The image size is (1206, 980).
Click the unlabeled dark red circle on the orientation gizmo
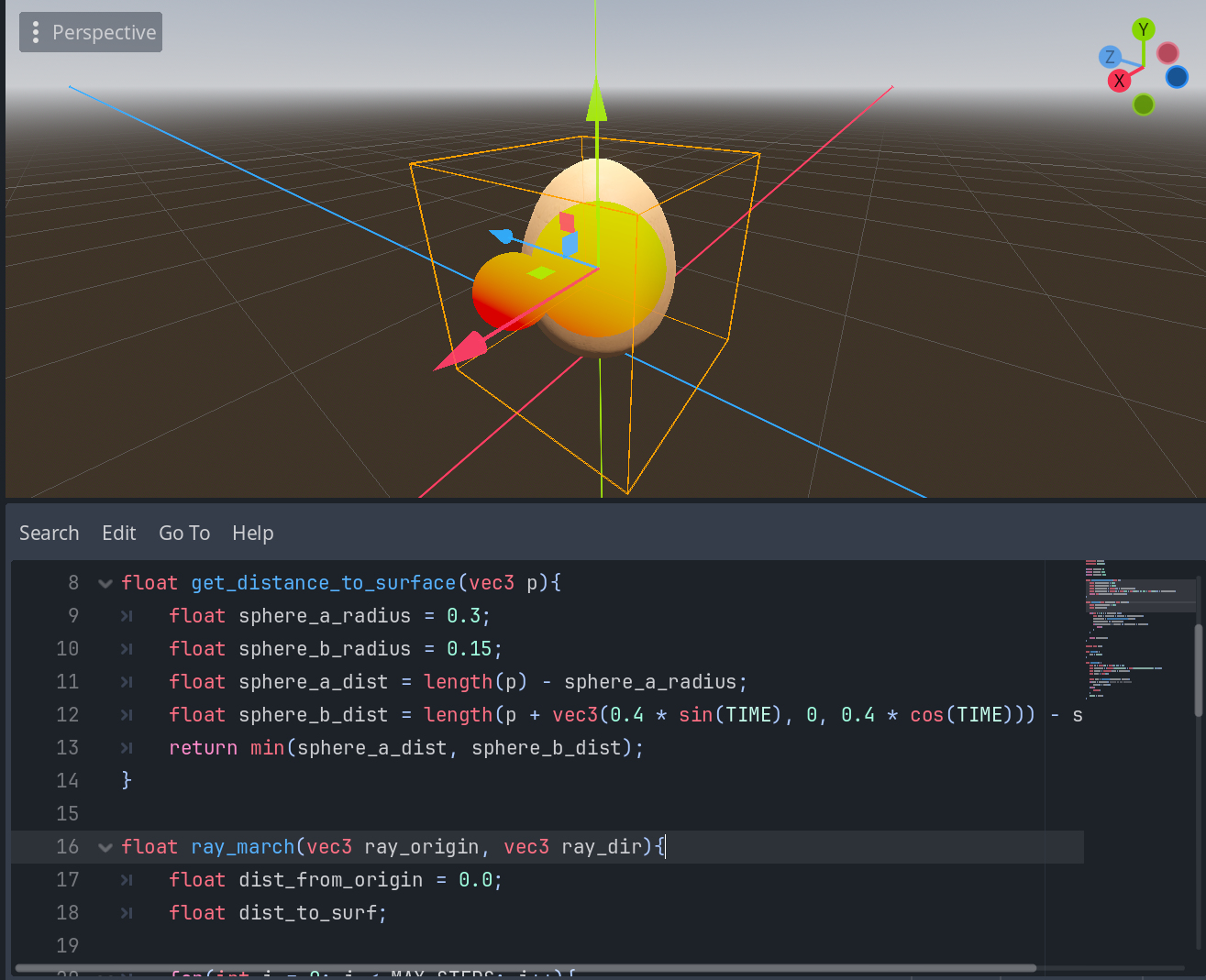point(1167,53)
